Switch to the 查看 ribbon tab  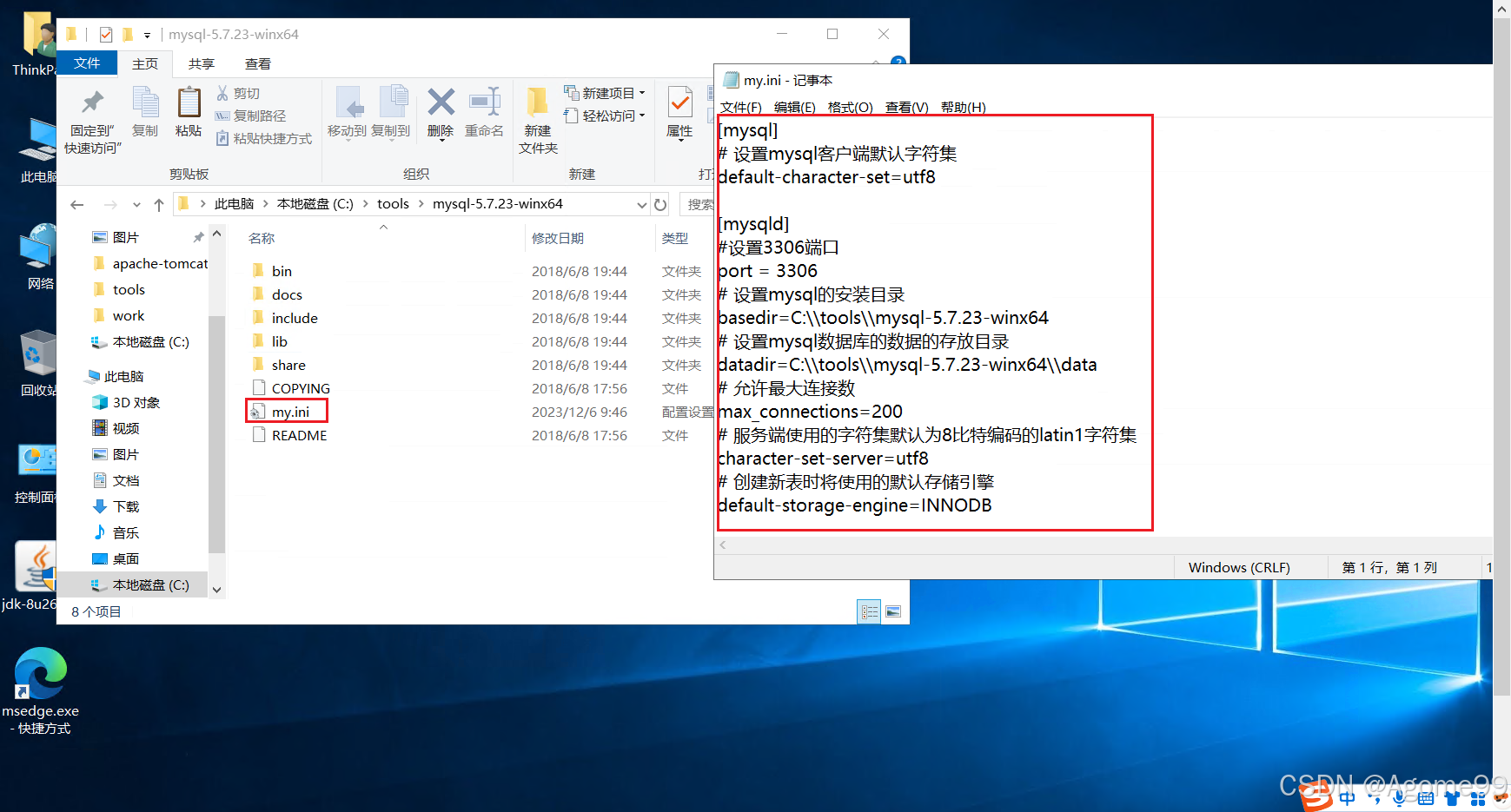(257, 63)
